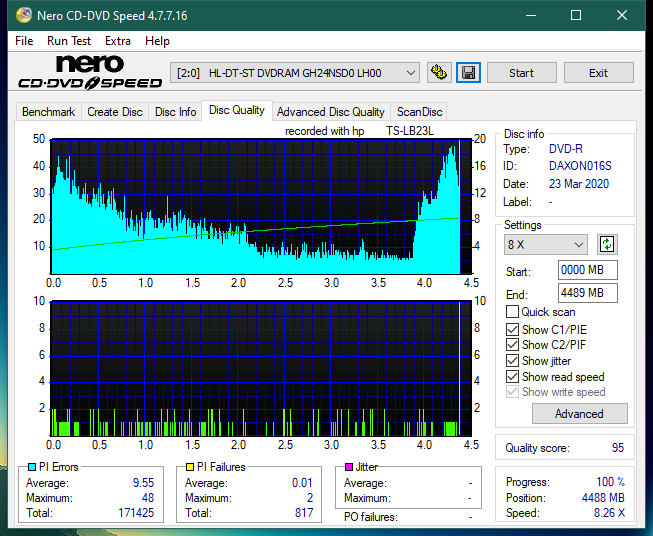Toggle Show C2/PIF checkbox

pos(512,345)
